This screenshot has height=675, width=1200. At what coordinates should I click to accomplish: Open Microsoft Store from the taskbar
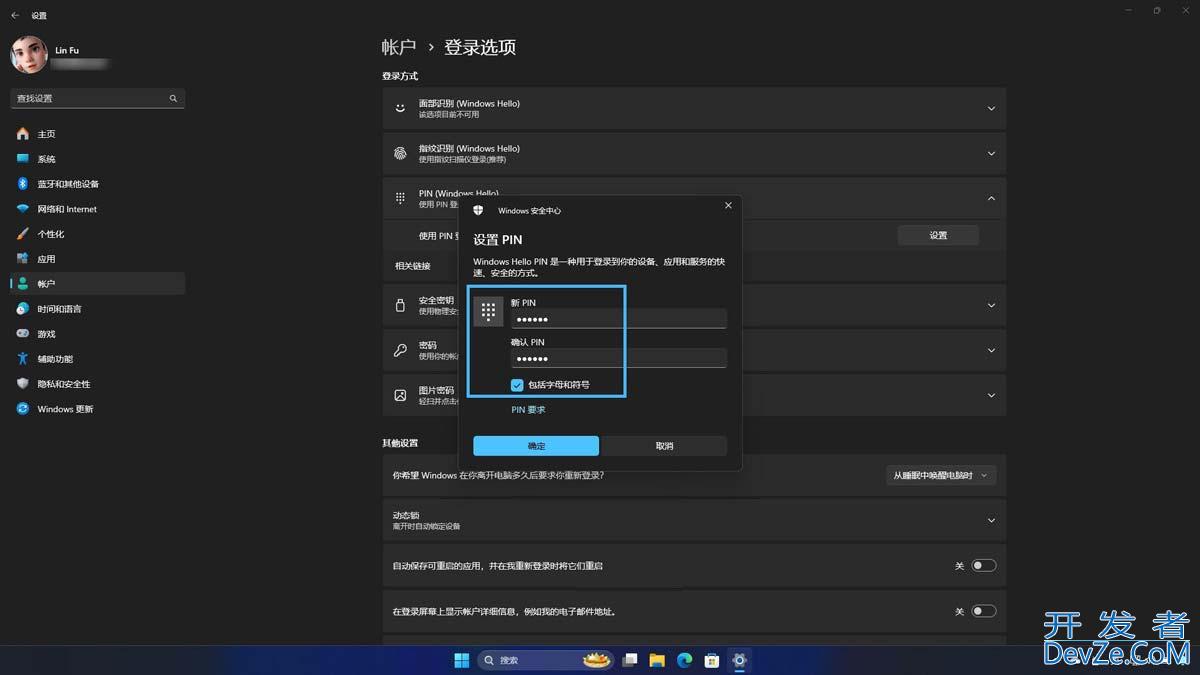[712, 660]
